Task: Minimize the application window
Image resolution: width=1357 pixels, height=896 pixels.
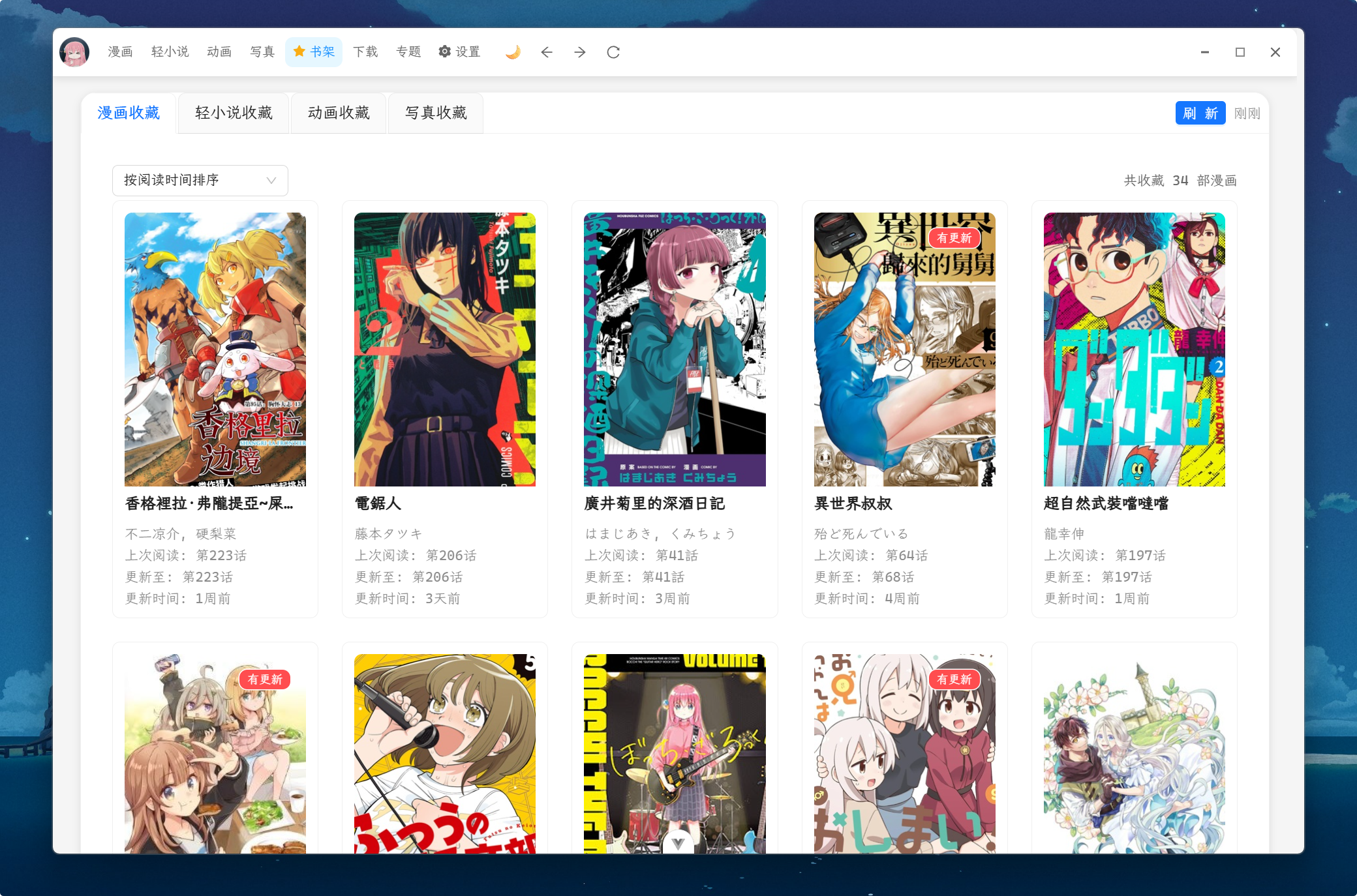Action: (1205, 52)
